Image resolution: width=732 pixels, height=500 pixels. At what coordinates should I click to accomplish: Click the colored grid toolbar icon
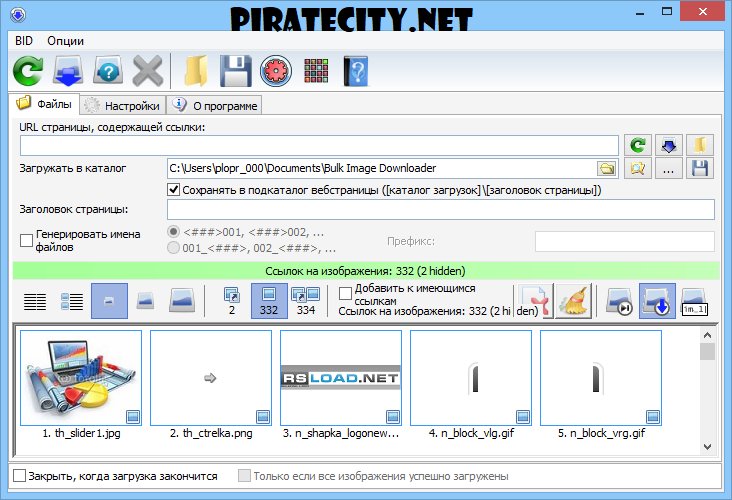click(x=316, y=71)
